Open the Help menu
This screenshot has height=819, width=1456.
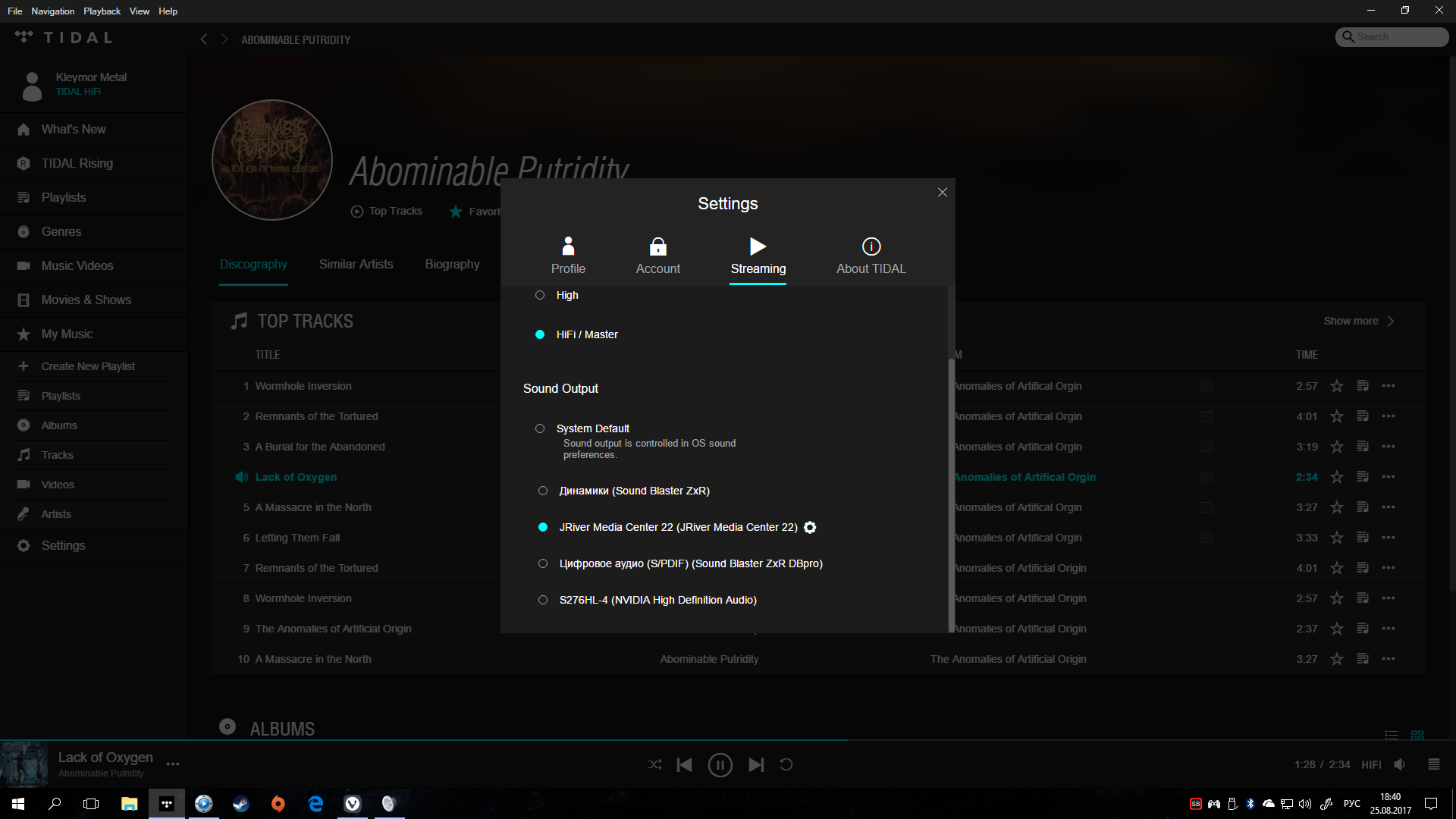[168, 11]
